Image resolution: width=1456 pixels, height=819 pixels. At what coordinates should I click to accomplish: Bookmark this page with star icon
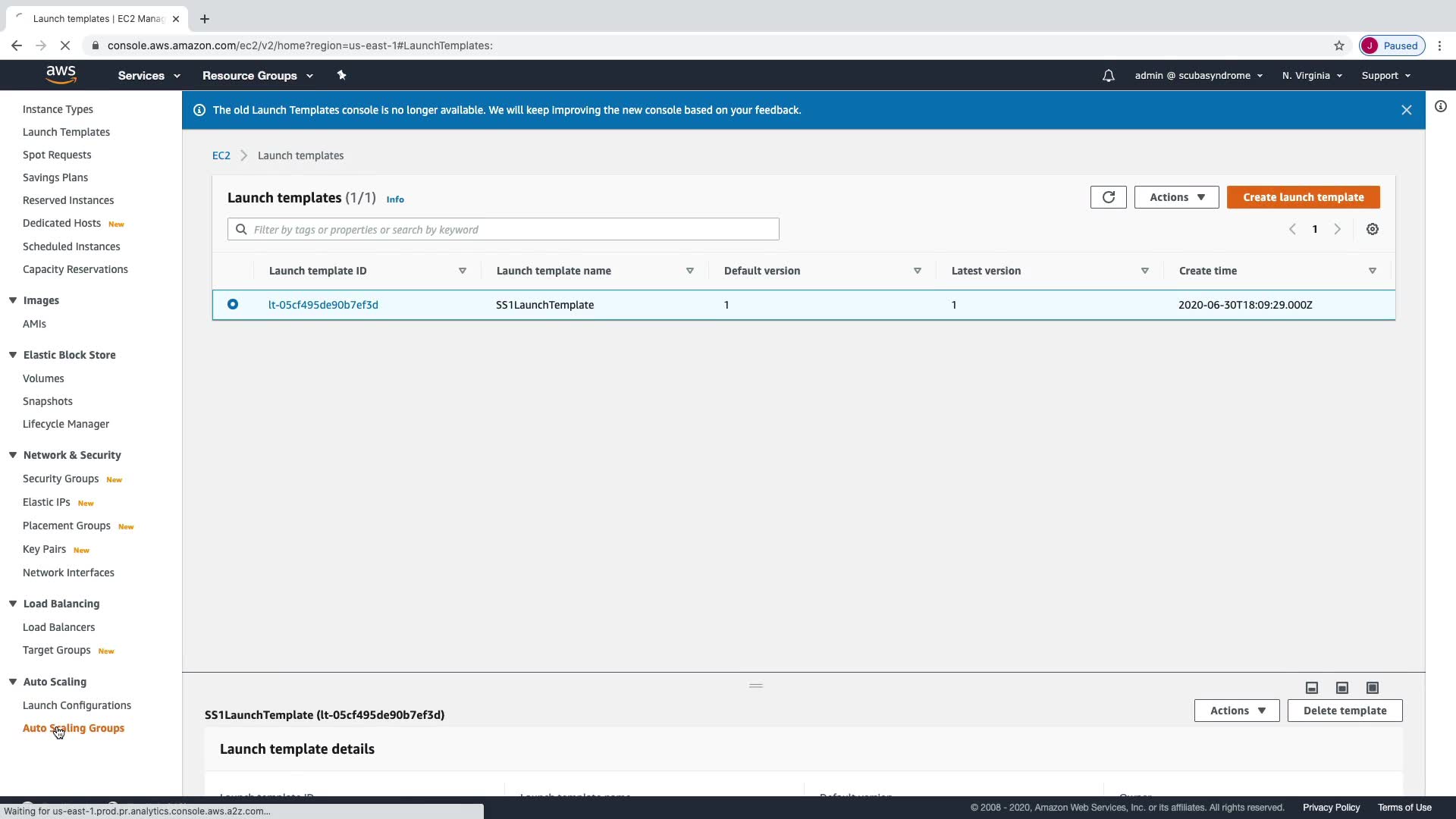(x=1338, y=45)
